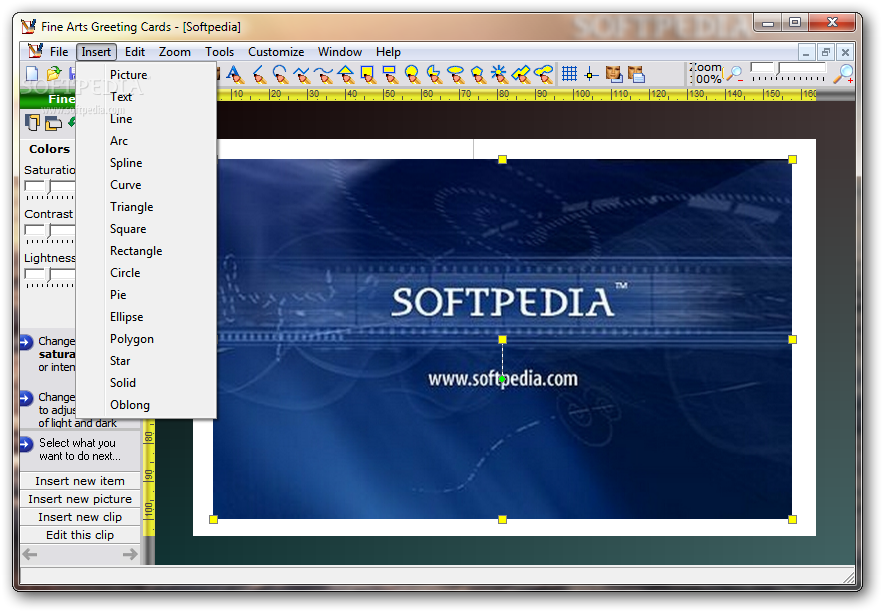Click the face picture insert icon

coord(613,74)
